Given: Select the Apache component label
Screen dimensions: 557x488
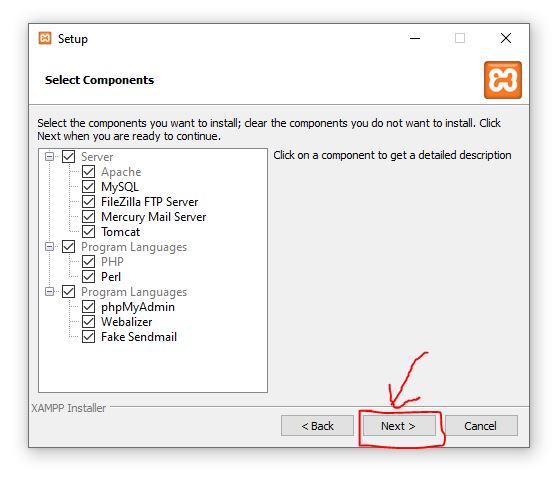Looking at the screenshot, I should (x=121, y=172).
